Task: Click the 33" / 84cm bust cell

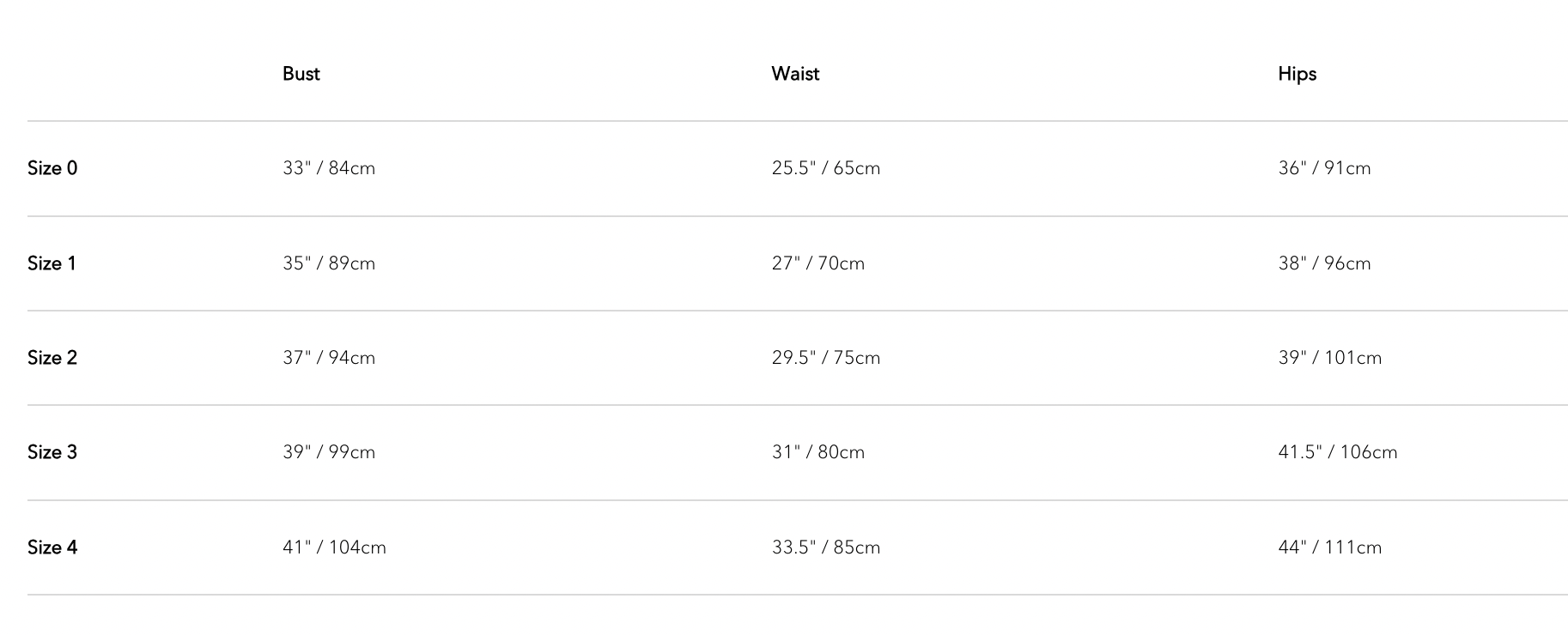Action: click(x=329, y=168)
